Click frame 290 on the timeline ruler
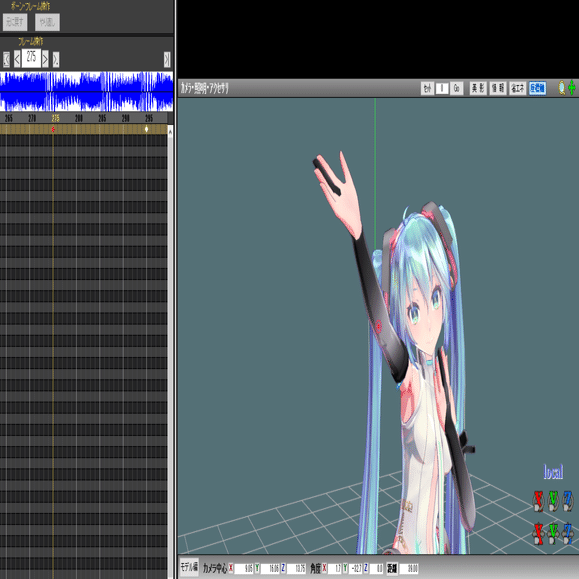 click(126, 118)
